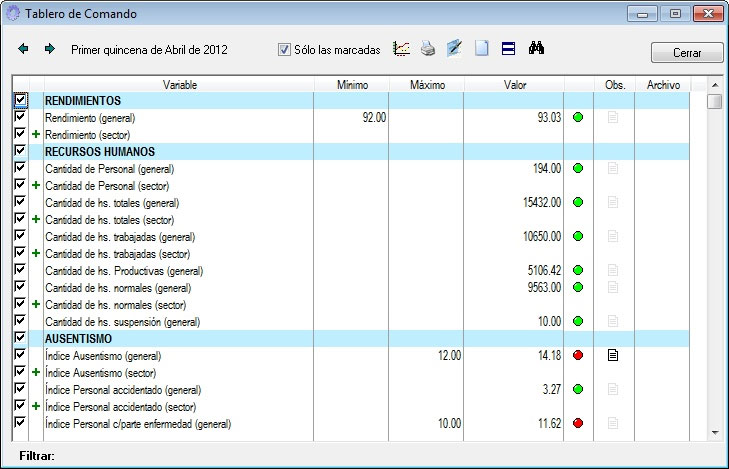Screen dimensions: 729x469
Task: Click the printer icon in toolbar
Action: tap(428, 49)
